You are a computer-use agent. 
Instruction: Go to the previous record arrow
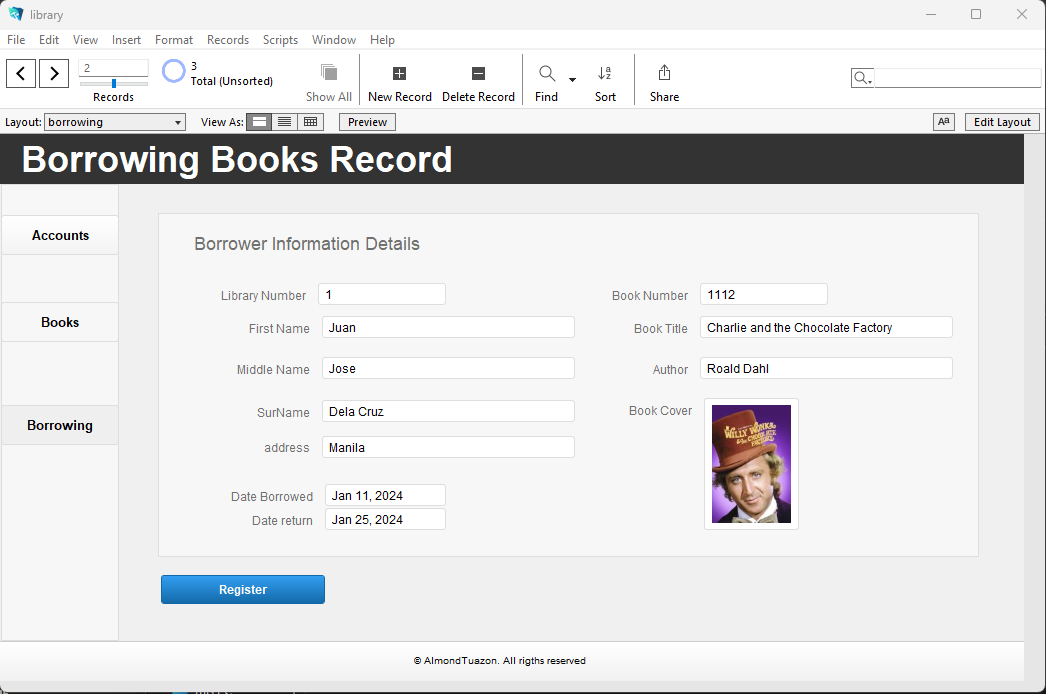(x=21, y=73)
